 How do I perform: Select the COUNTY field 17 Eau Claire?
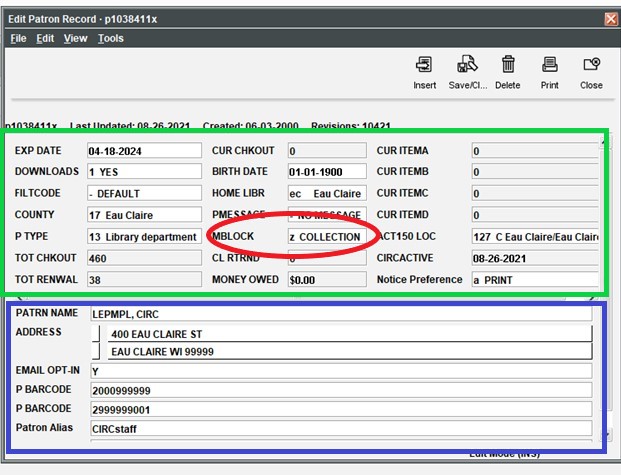pyautogui.click(x=144, y=215)
